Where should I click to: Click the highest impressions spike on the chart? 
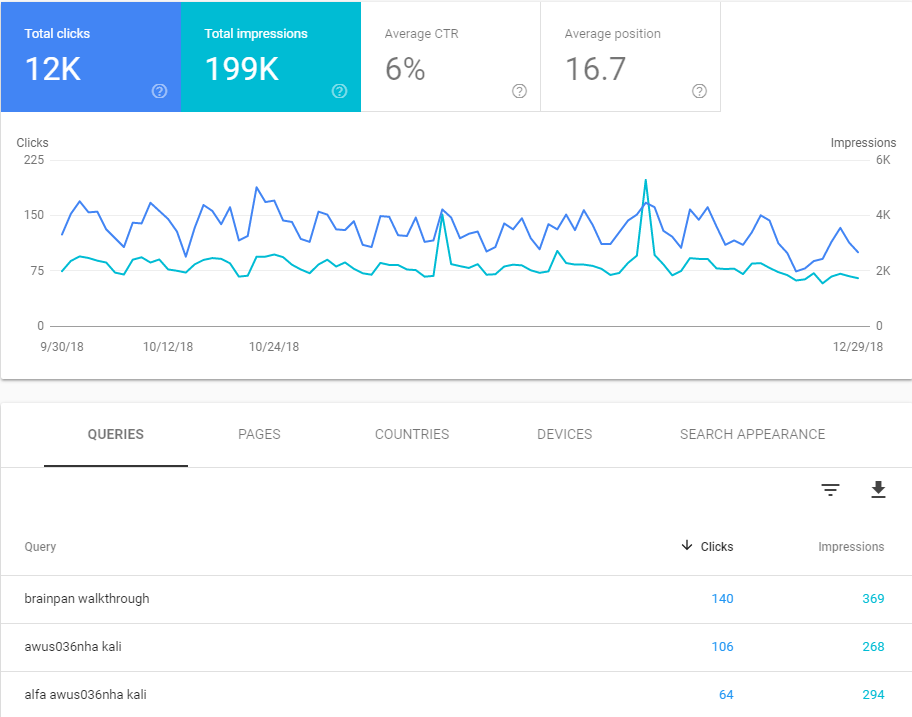pyautogui.click(x=646, y=180)
